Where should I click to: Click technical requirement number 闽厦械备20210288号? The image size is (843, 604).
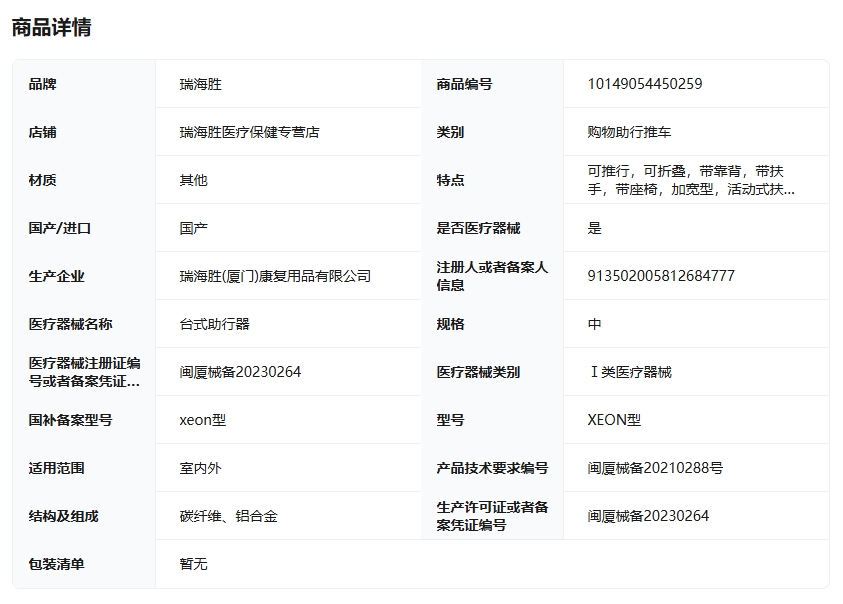point(655,468)
